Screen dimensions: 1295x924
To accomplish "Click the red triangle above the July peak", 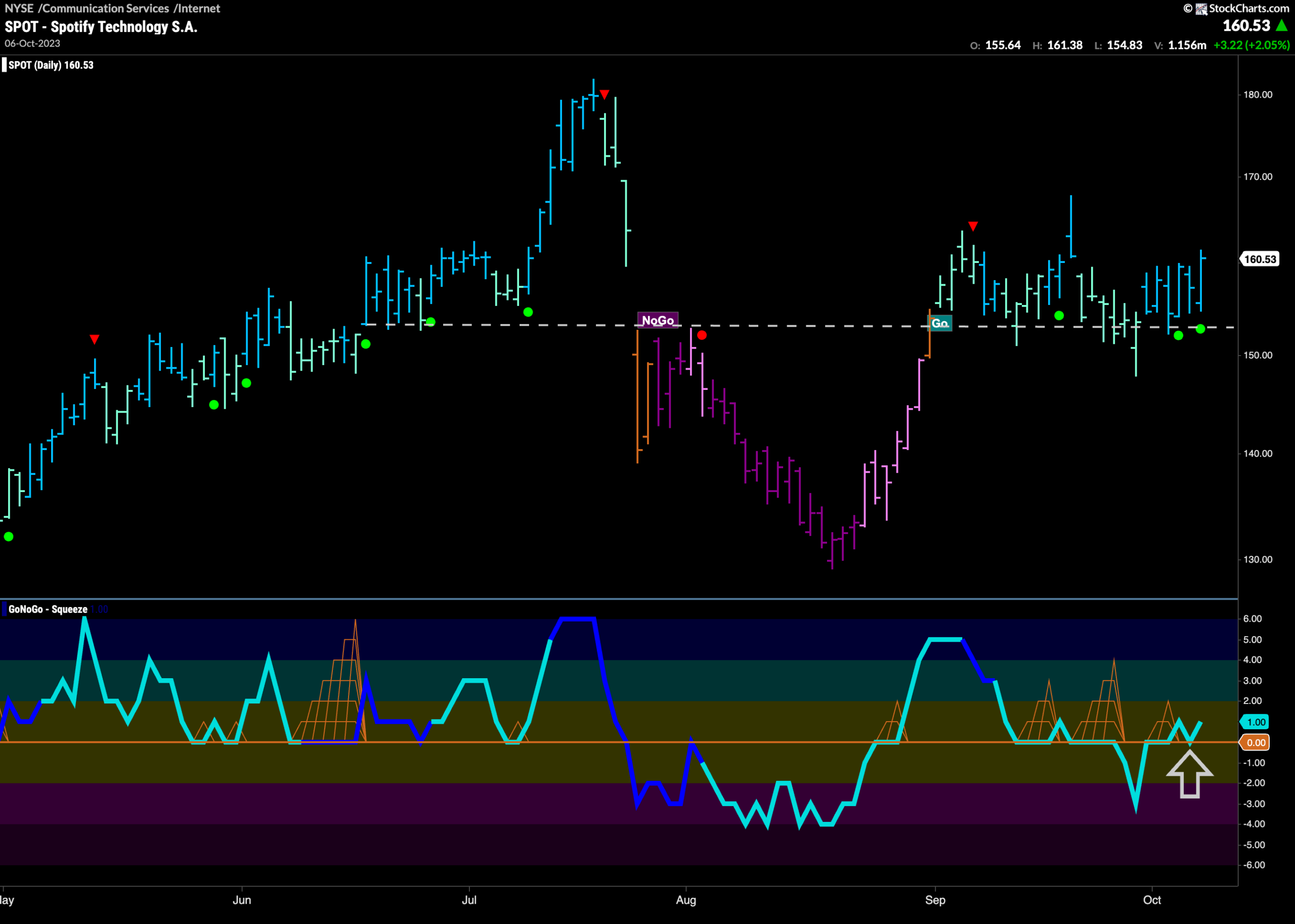I will 605,95.
